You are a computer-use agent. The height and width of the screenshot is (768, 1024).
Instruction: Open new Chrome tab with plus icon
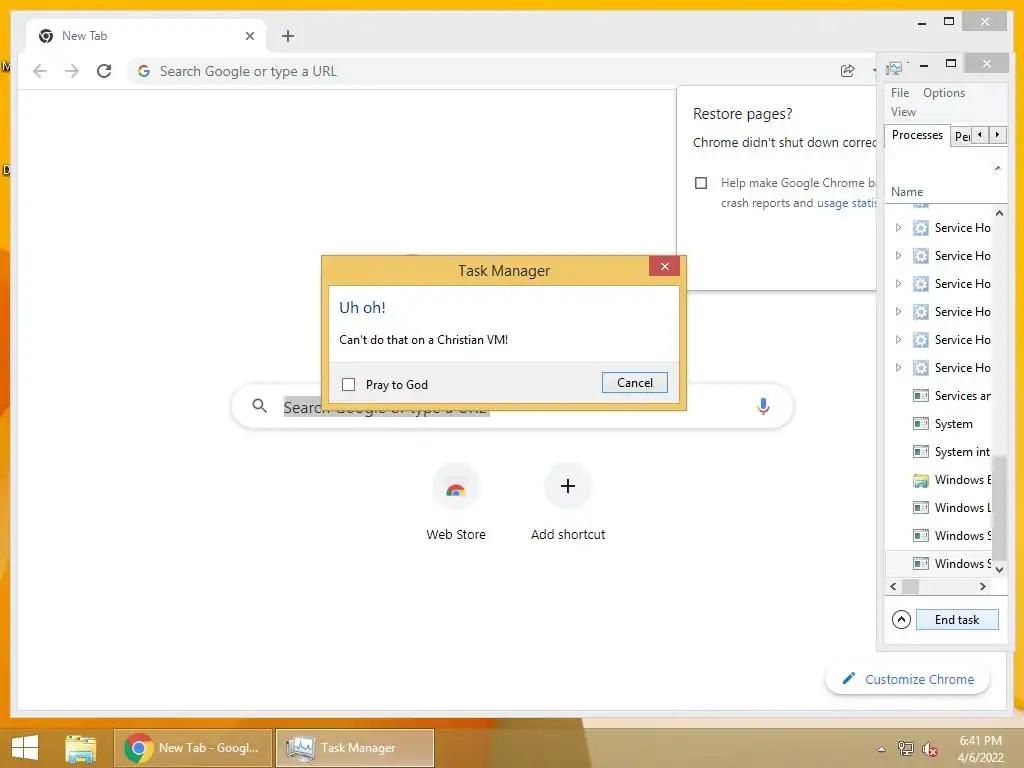coord(288,36)
